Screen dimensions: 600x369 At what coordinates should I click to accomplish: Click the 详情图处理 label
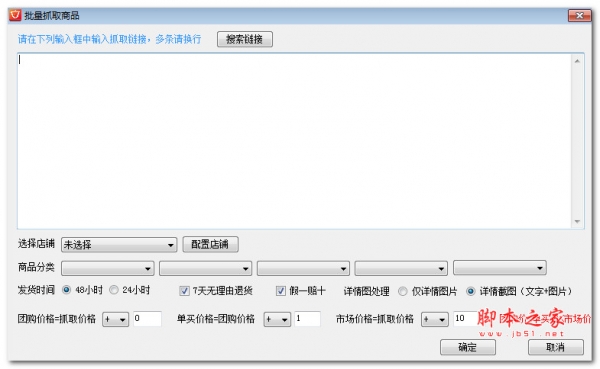click(x=366, y=291)
